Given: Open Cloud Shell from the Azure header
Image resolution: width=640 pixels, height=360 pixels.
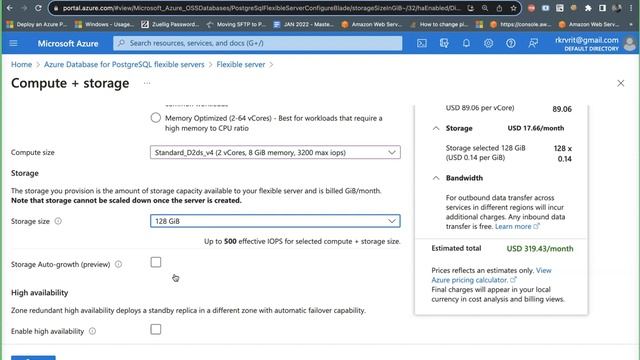Looking at the screenshot, I should tap(422, 43).
